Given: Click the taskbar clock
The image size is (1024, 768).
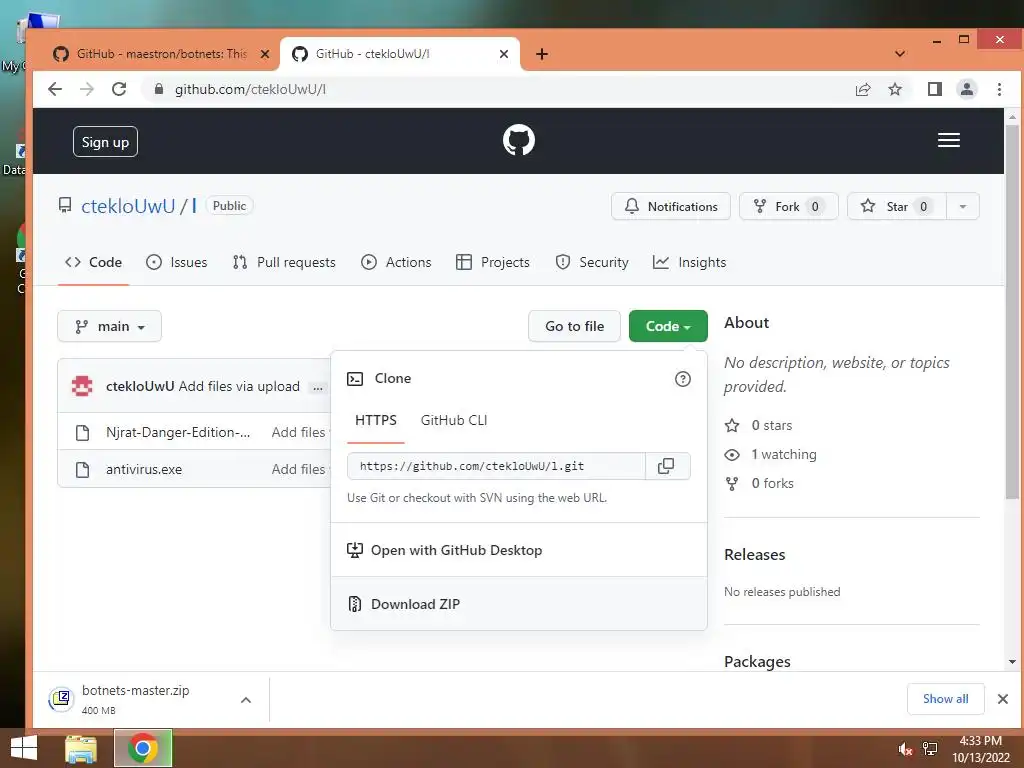Looking at the screenshot, I should 980,749.
